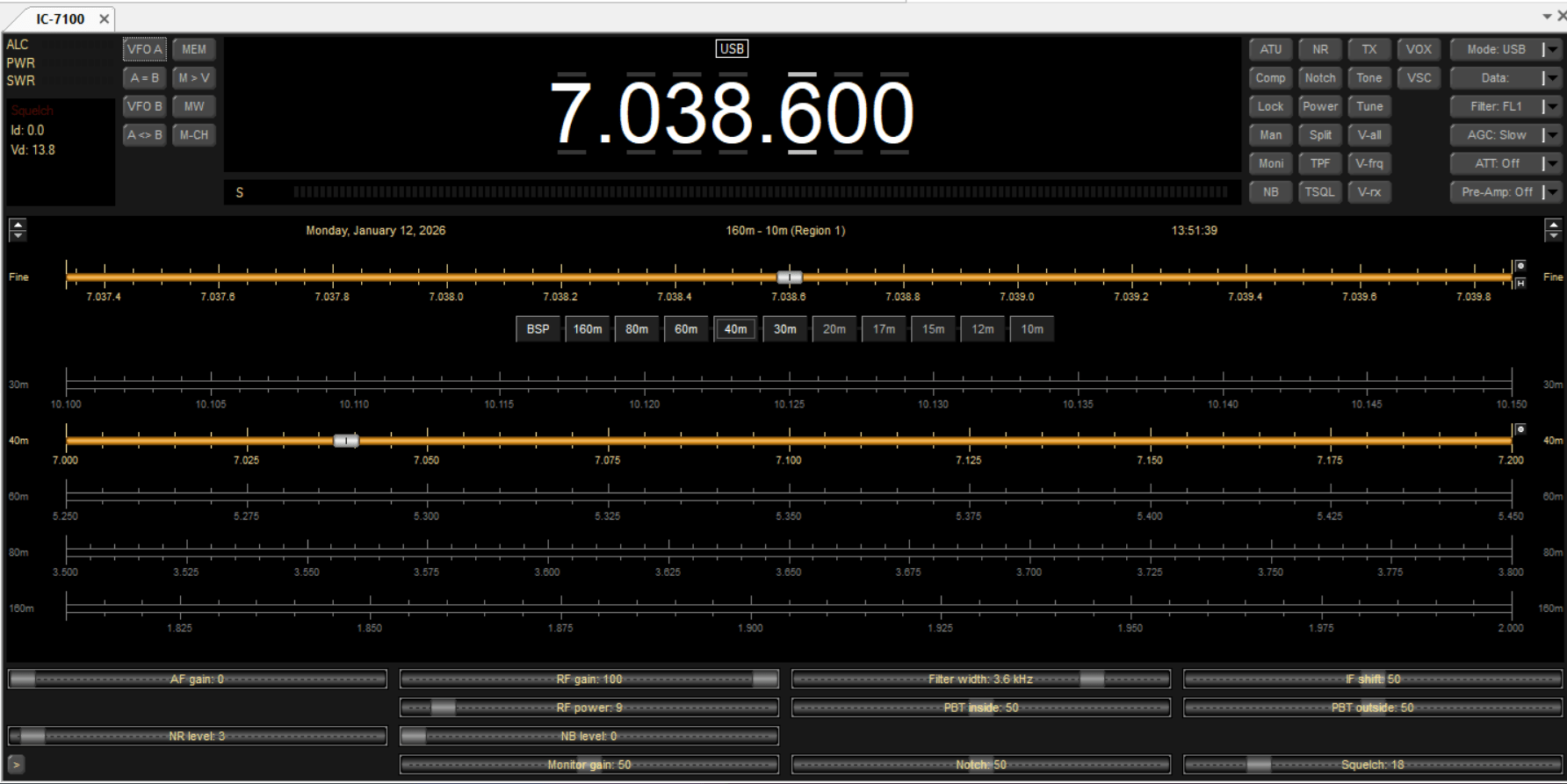Click the dot icon at the end of the 40m band bar

[1520, 429]
